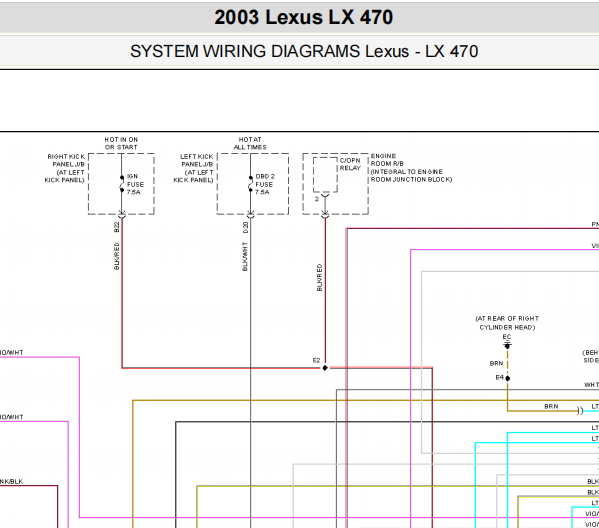This screenshot has width=599, height=528.
Task: Click the "BLK/RED" wire label below B22
Action: (x=117, y=256)
